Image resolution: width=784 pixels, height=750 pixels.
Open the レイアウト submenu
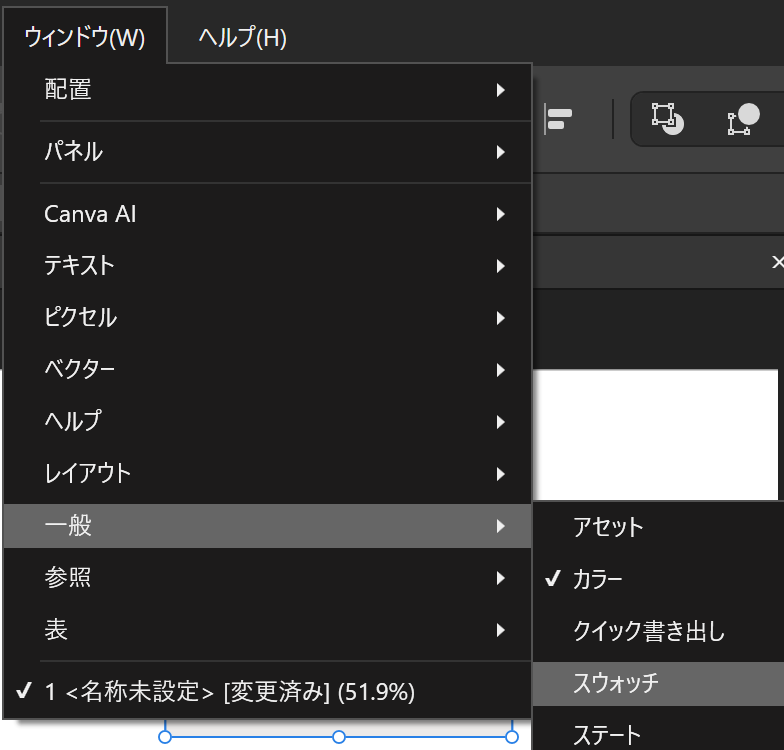click(x=268, y=474)
